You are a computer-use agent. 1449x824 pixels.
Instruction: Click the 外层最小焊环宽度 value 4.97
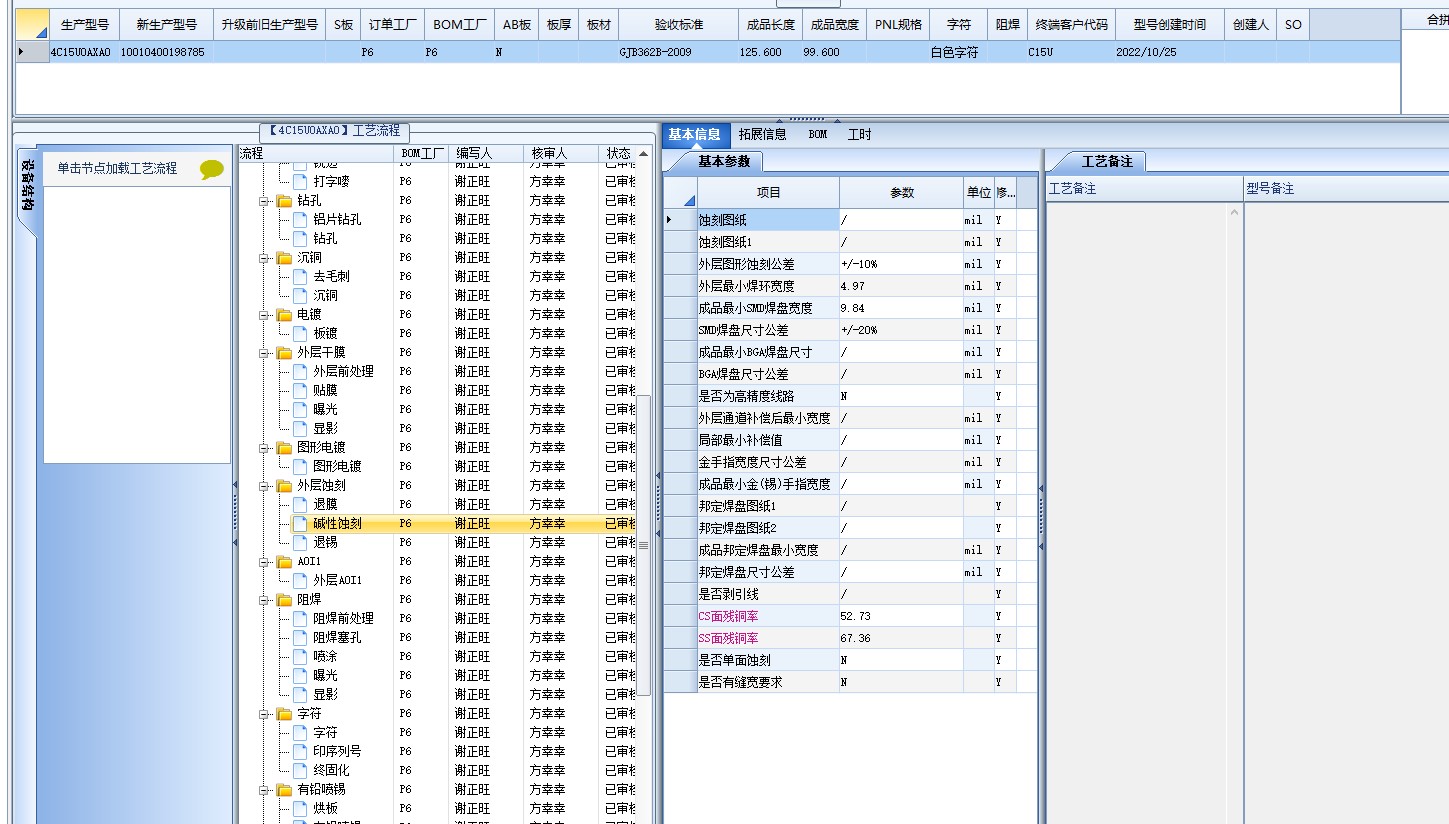901,286
